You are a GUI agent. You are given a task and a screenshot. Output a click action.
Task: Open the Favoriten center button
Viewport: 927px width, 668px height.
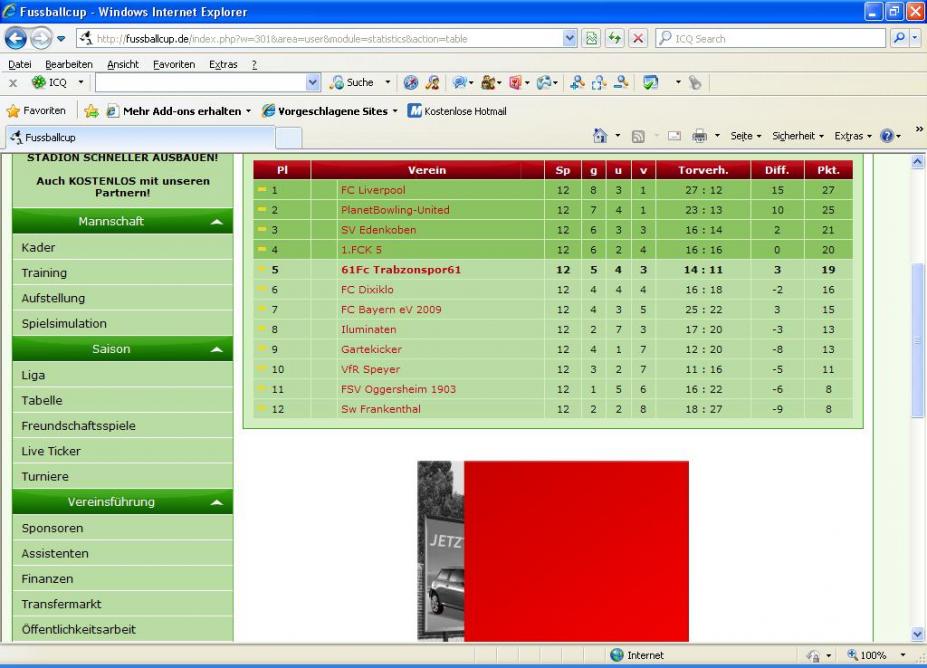point(36,111)
